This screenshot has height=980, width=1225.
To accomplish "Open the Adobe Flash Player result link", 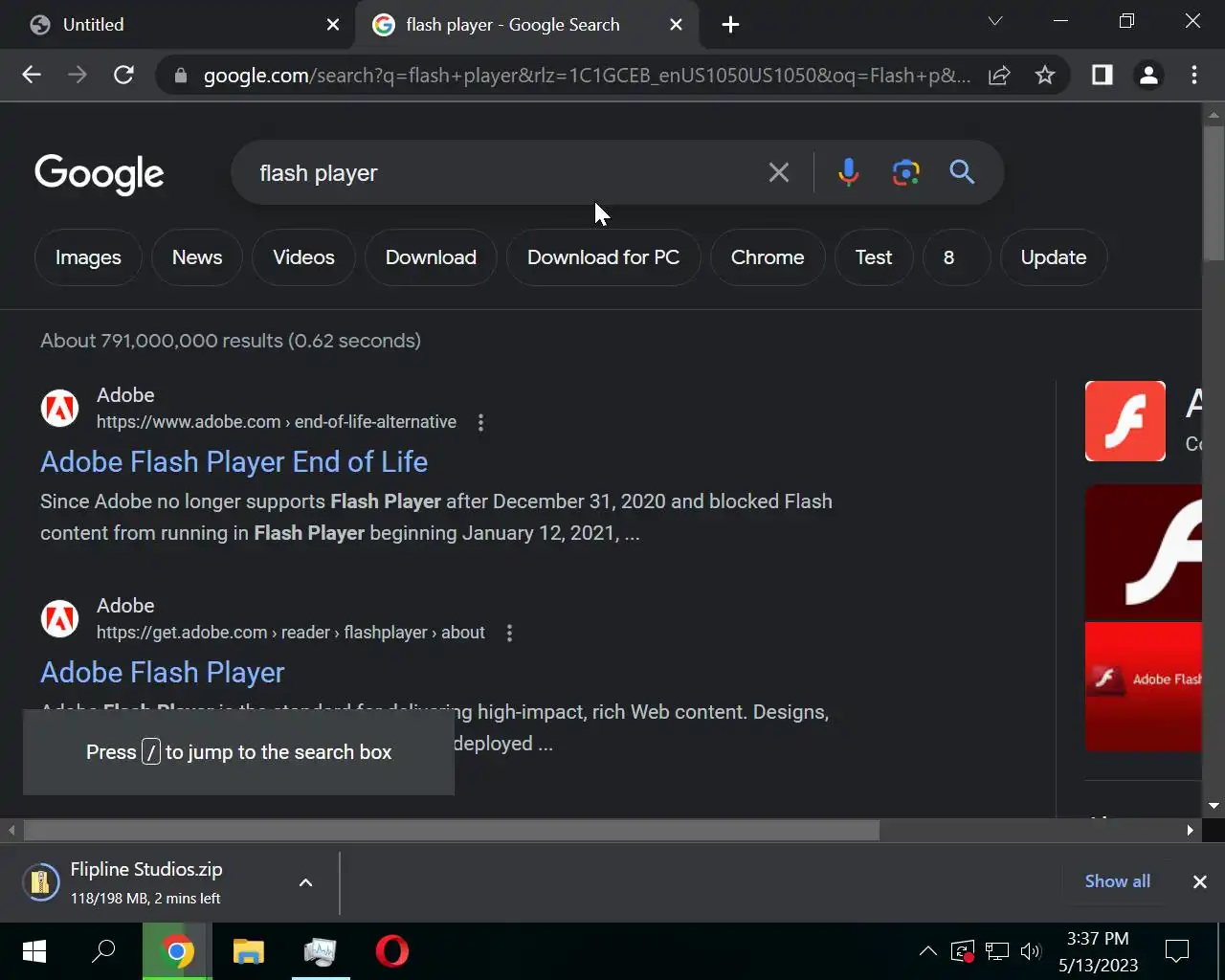I will pyautogui.click(x=163, y=673).
